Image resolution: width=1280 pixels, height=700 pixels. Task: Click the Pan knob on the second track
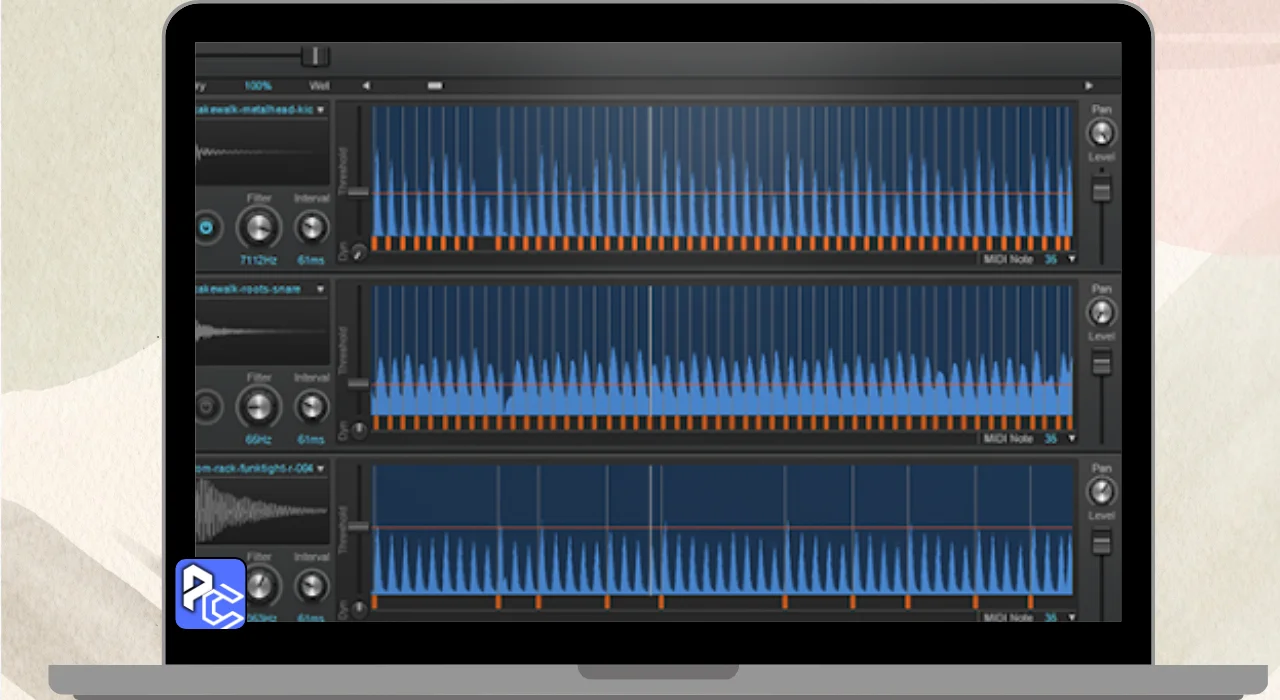tap(1101, 313)
